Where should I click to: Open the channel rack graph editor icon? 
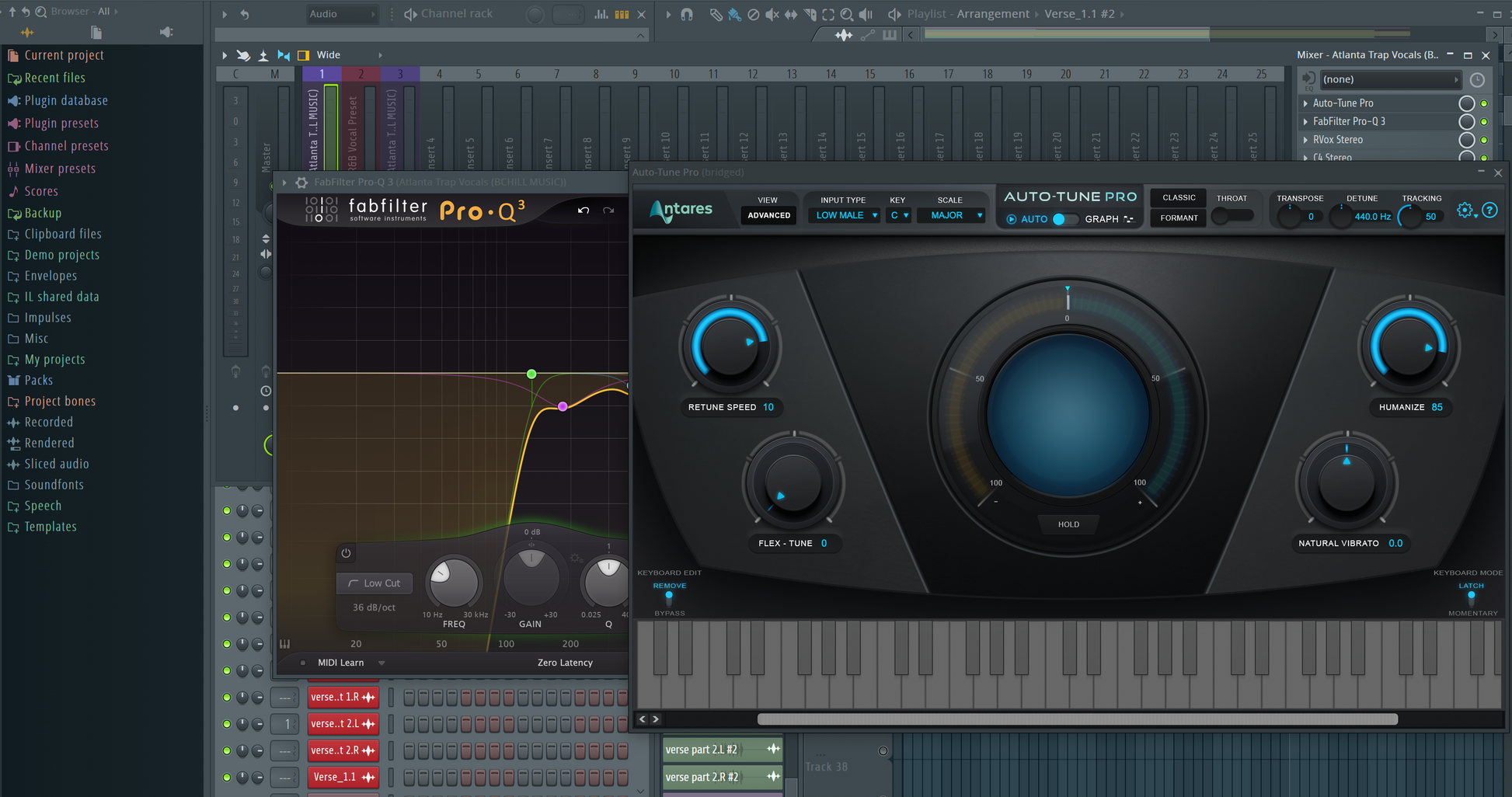[x=601, y=14]
